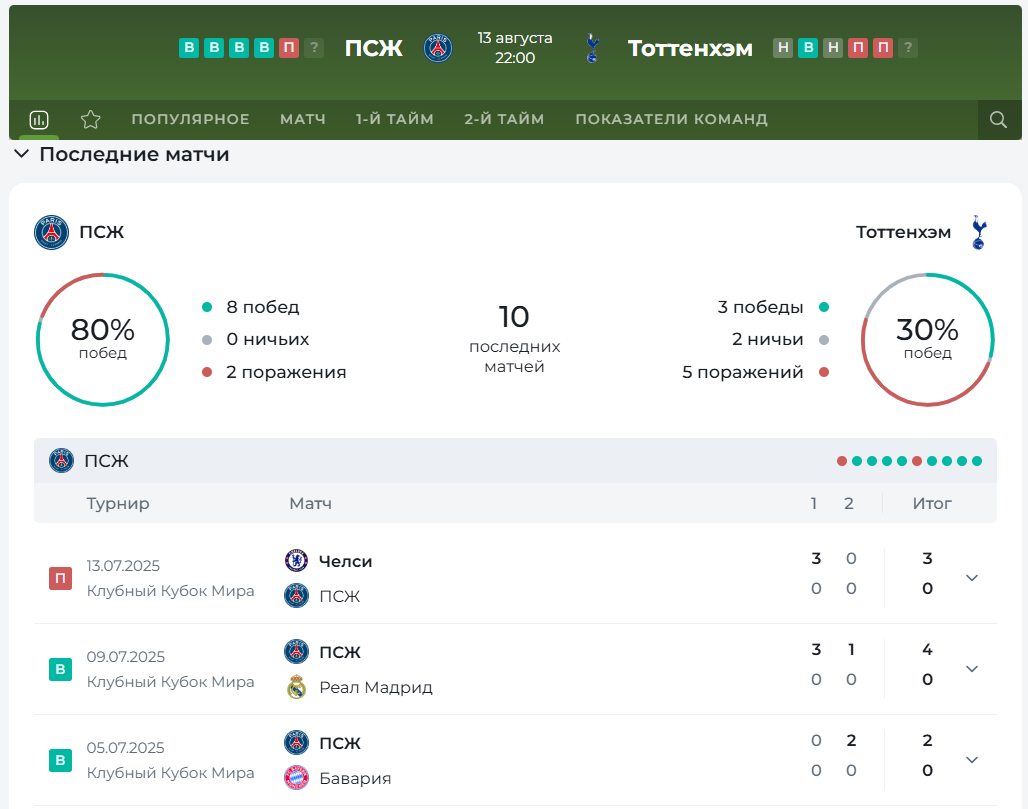The width and height of the screenshot is (1028, 809).
Task: Click the Итог column header
Action: (x=932, y=503)
